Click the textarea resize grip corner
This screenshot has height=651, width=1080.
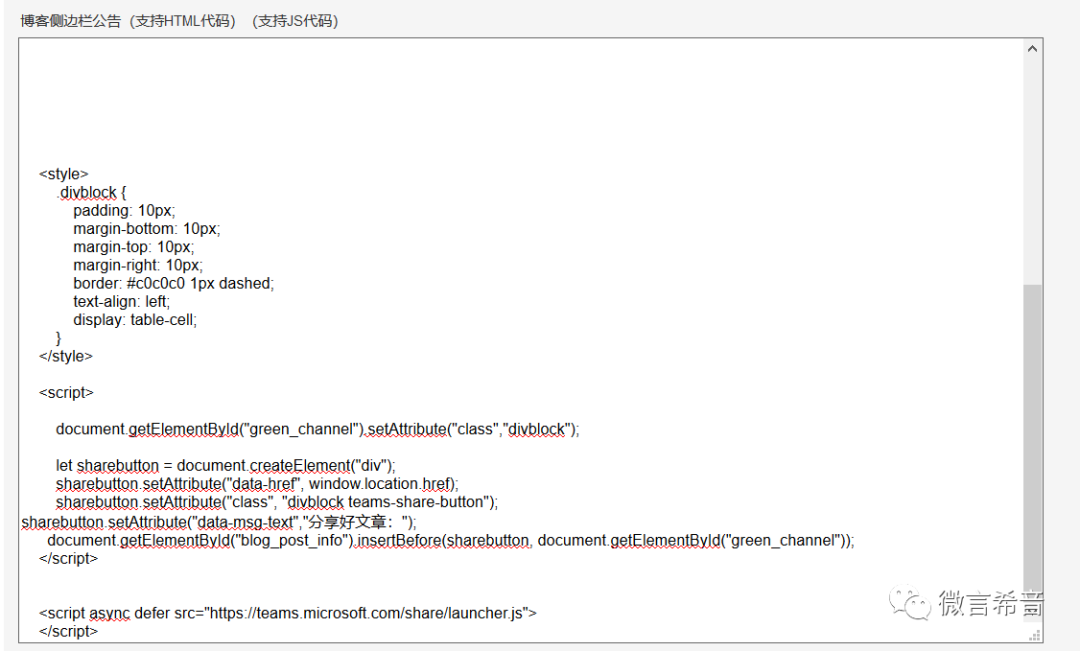1033,635
